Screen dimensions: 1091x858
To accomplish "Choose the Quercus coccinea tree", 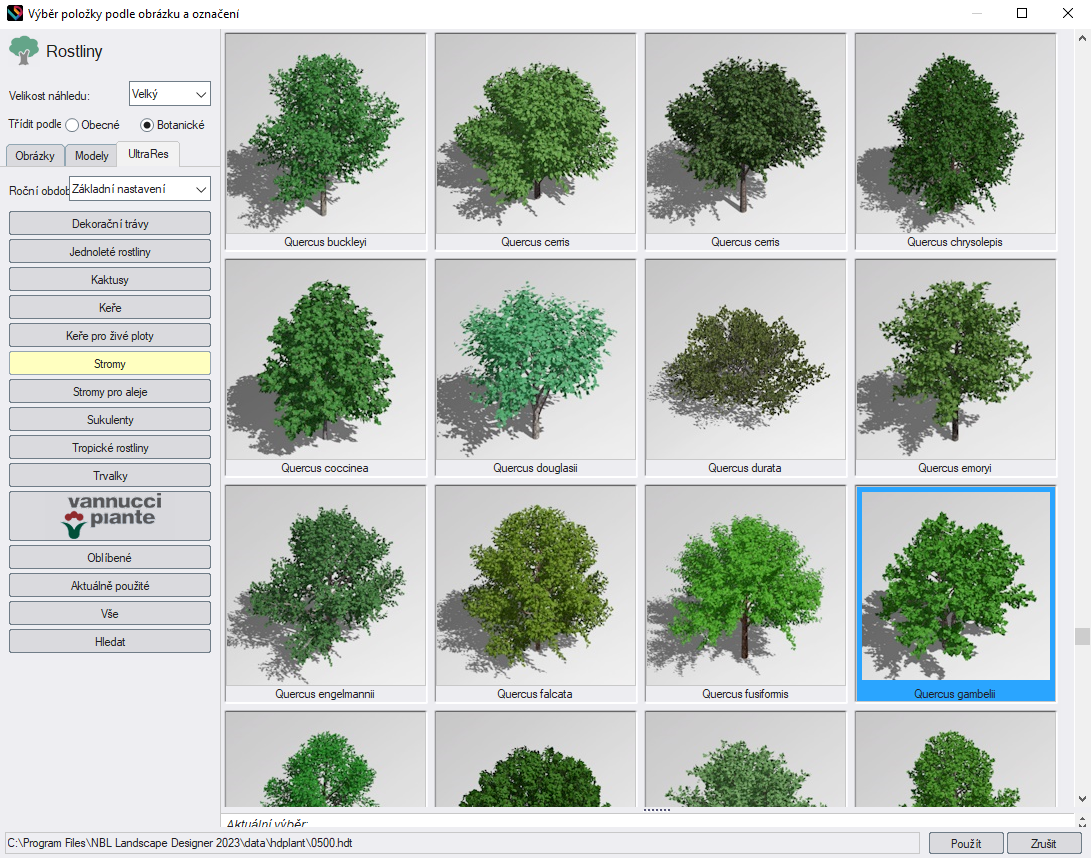I will click(326, 367).
